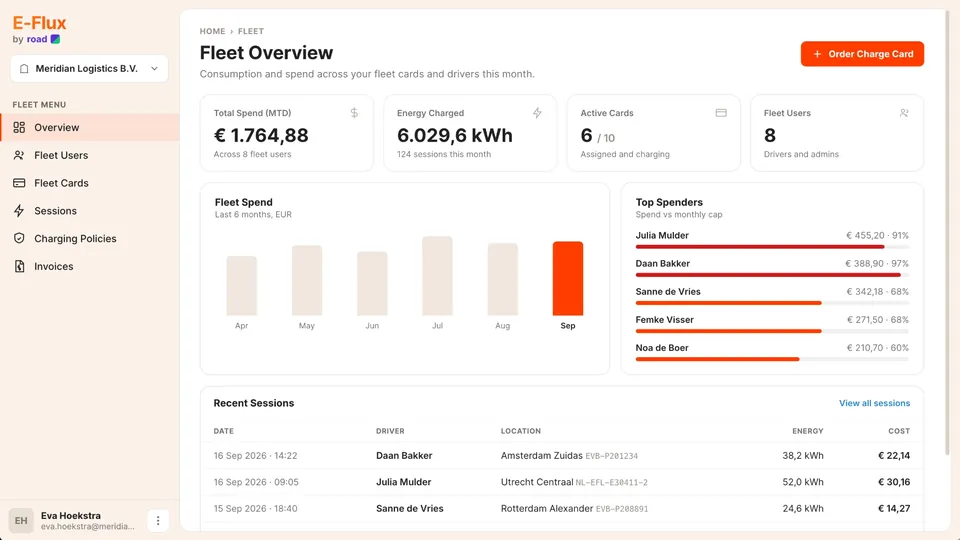Click the COST column header

click(899, 431)
